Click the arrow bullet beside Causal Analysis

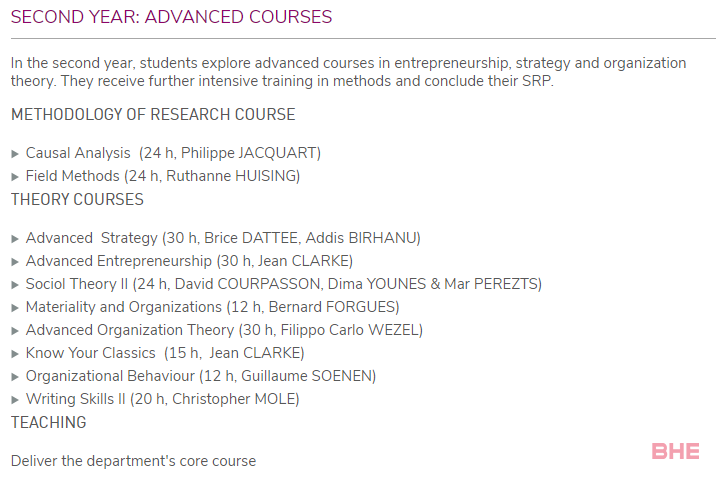(15, 154)
